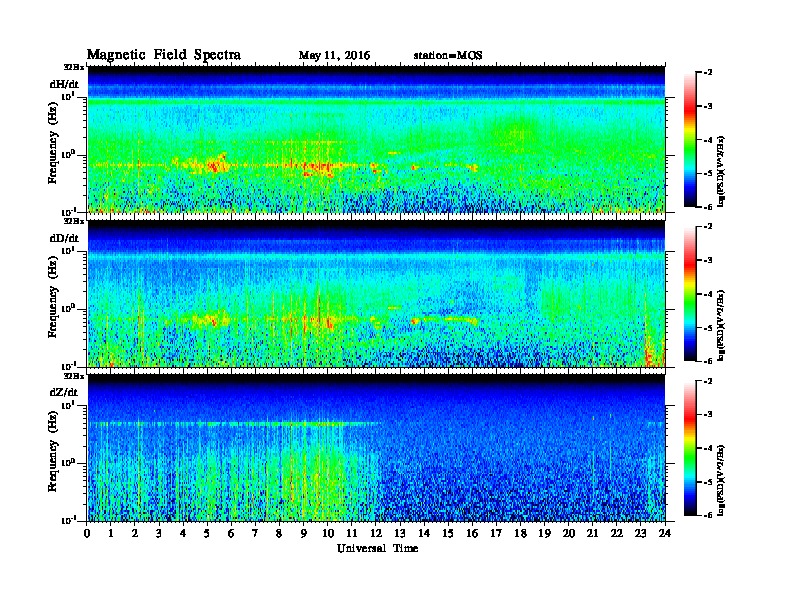
Task: Click the "Universal Time" axis label
Action: (377, 548)
